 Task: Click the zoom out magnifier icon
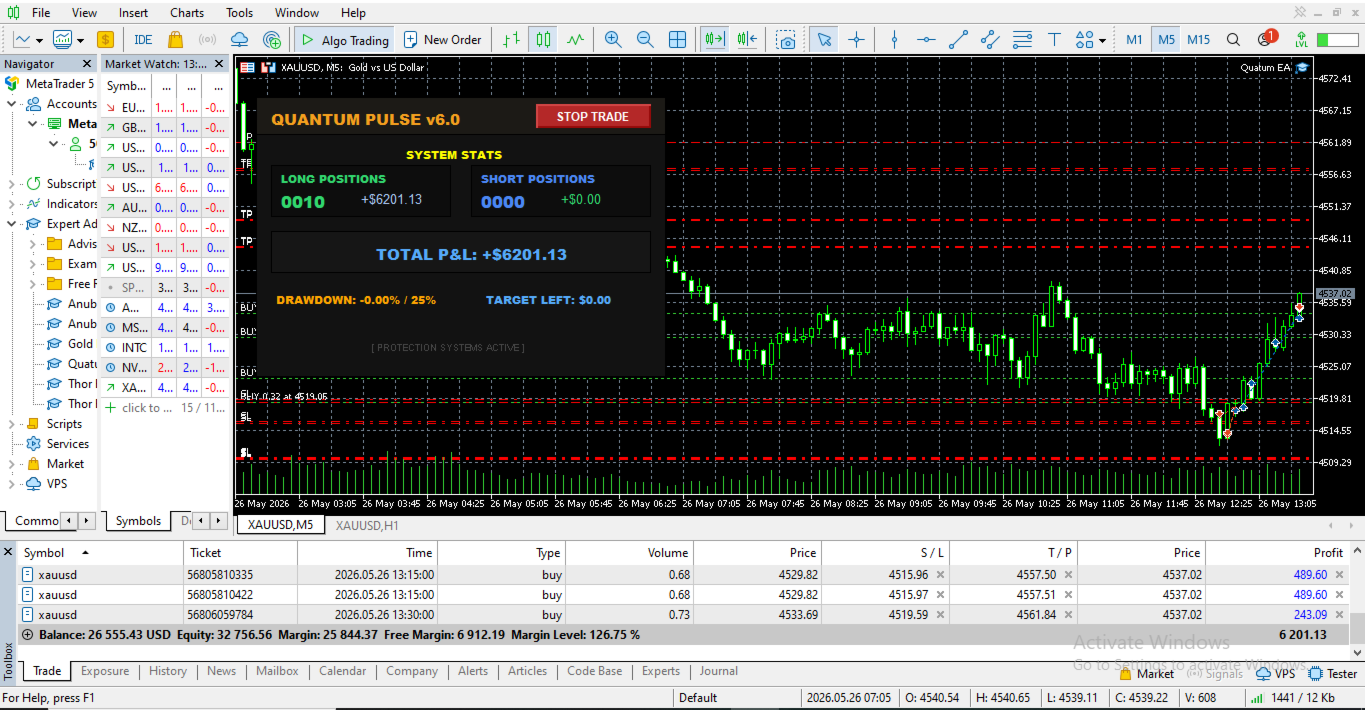click(645, 40)
